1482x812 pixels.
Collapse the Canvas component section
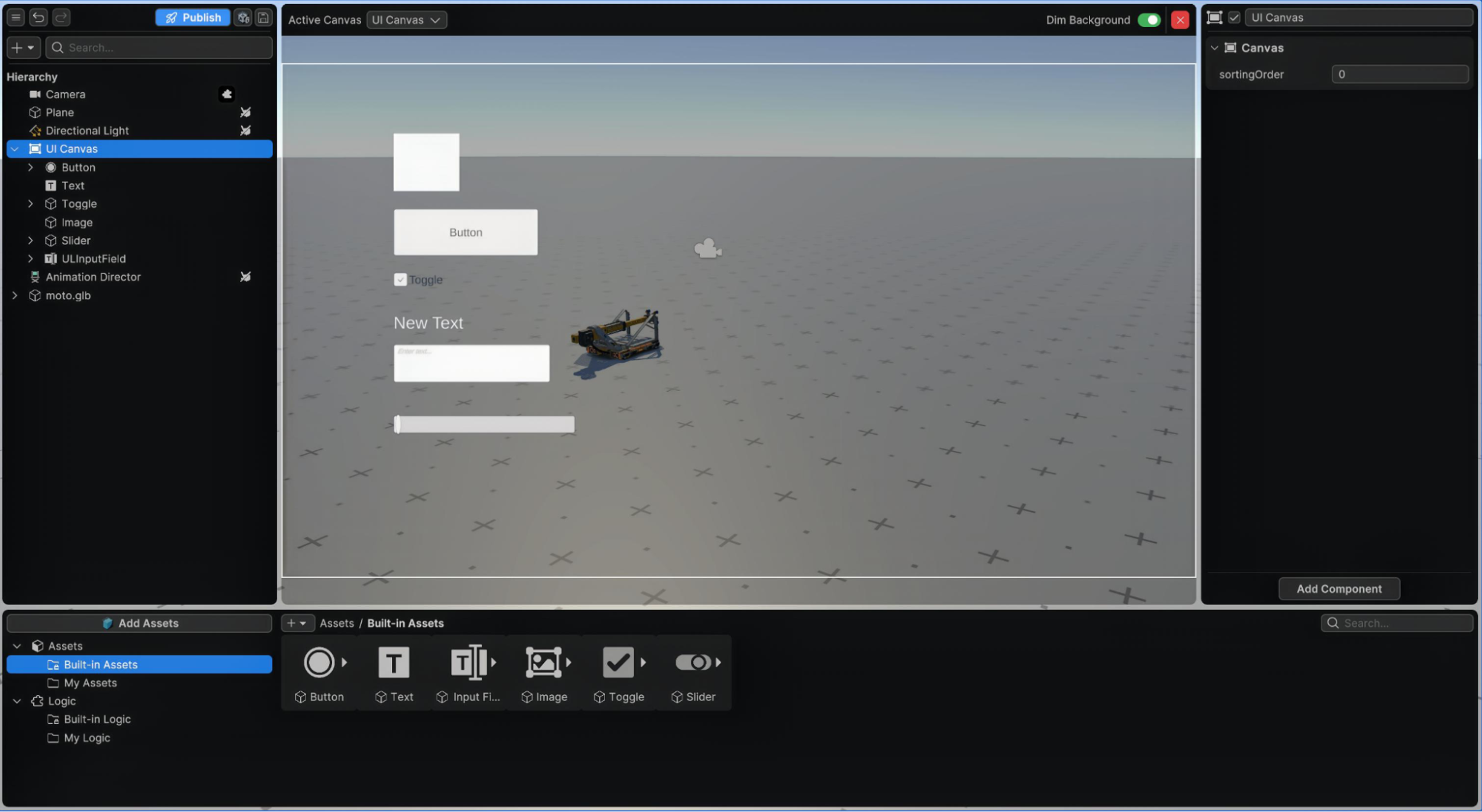point(1215,48)
